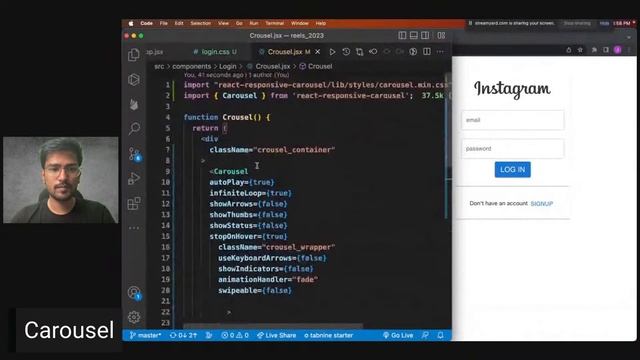Toggle the secondary side bar layout icon
640x360 pixels.
425,36
